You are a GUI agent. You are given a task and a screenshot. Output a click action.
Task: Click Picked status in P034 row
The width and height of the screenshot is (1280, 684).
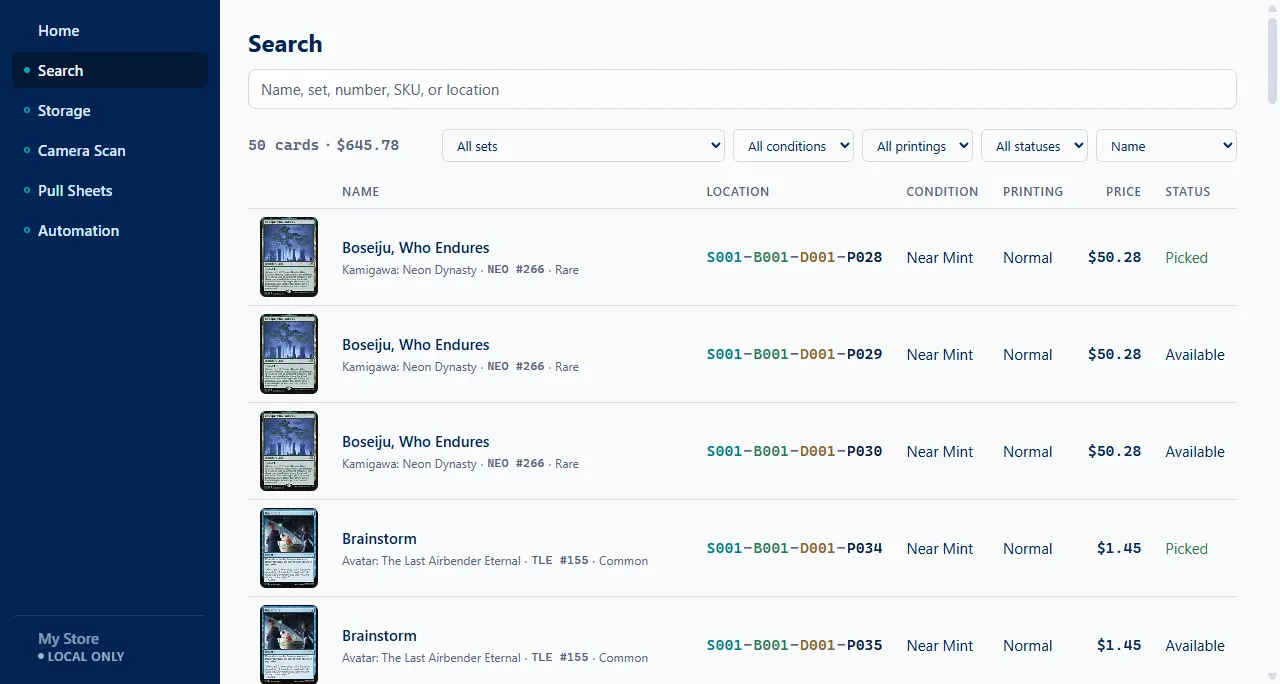[1186, 549]
